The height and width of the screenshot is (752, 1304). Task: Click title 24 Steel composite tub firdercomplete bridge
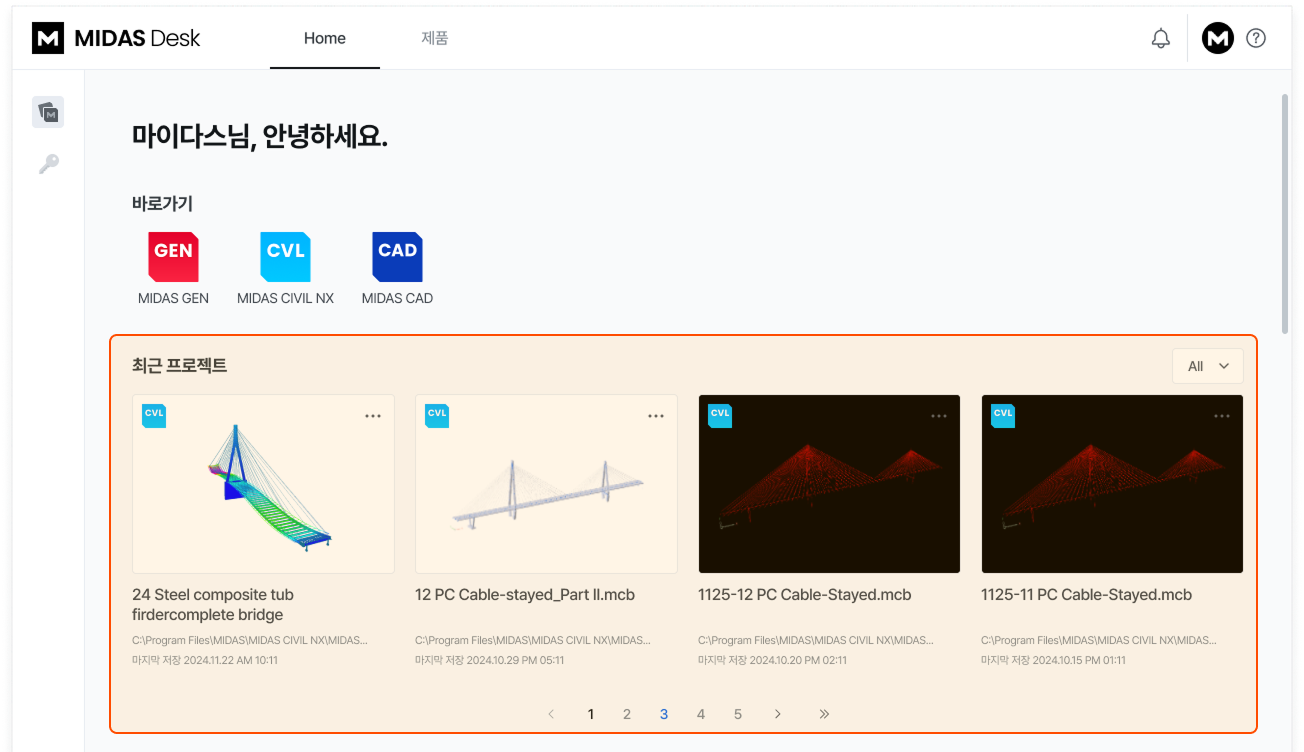click(x=213, y=604)
